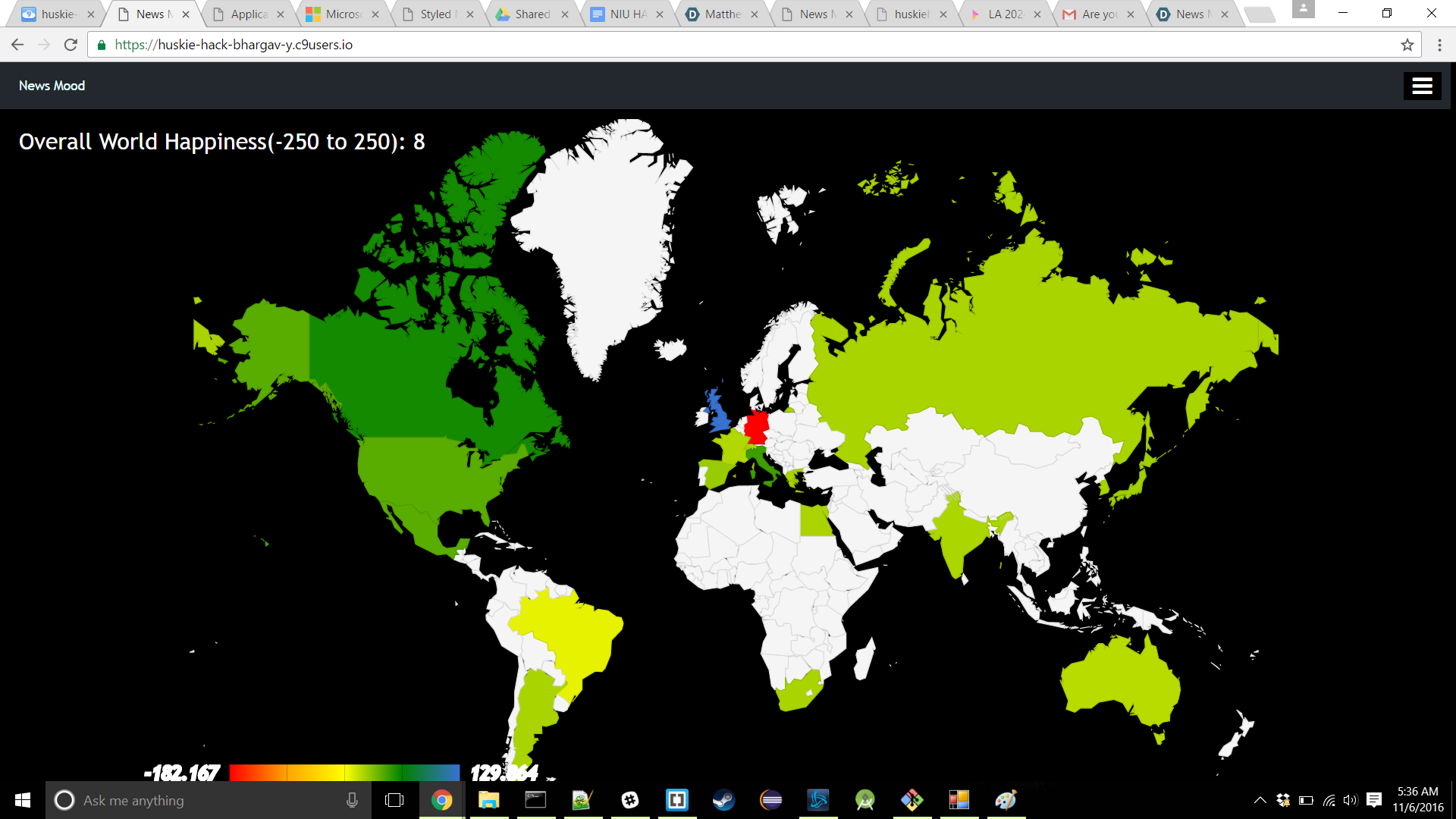Open Steam from the taskbar
Viewport: 1456px width, 819px height.
tap(723, 800)
